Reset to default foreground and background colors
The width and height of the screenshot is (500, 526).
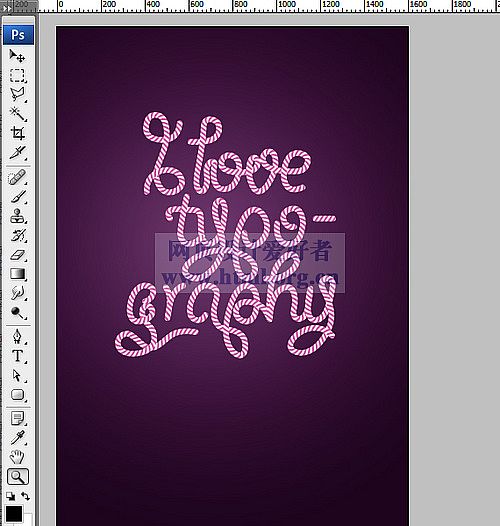click(x=10, y=496)
